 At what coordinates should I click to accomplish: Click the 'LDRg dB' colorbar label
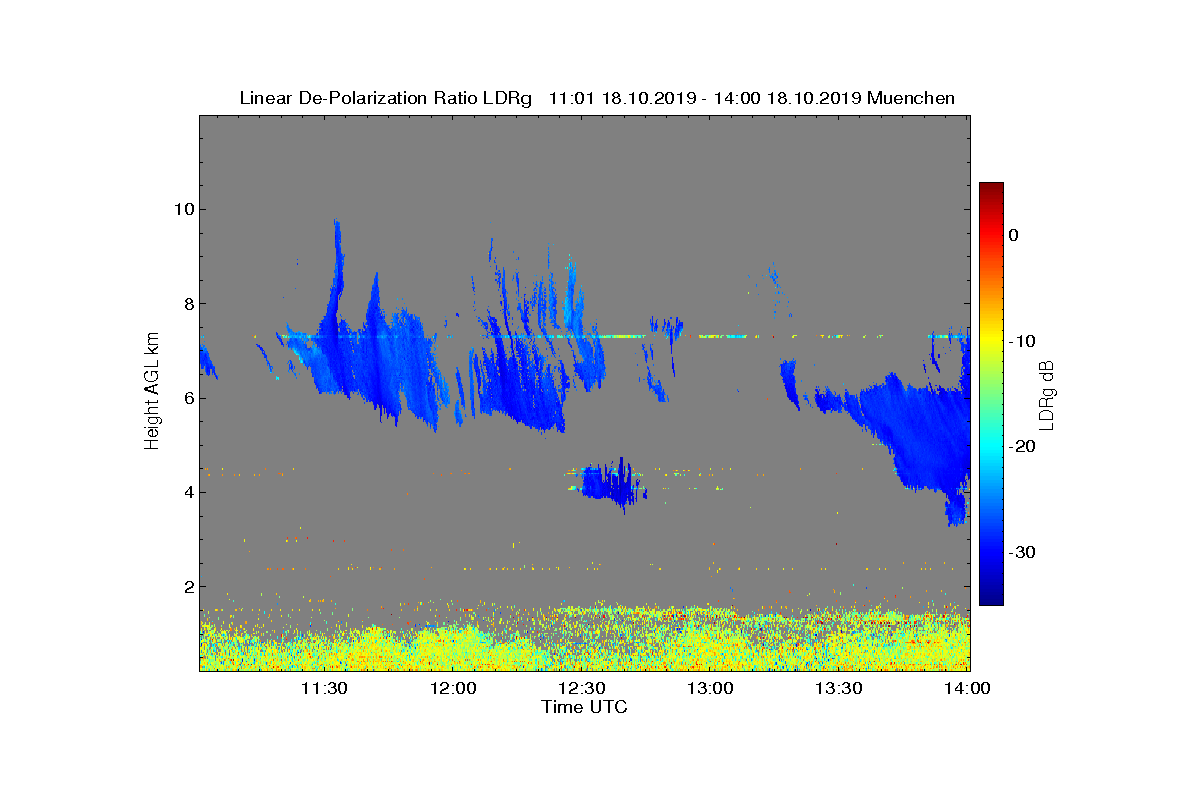(x=1046, y=395)
